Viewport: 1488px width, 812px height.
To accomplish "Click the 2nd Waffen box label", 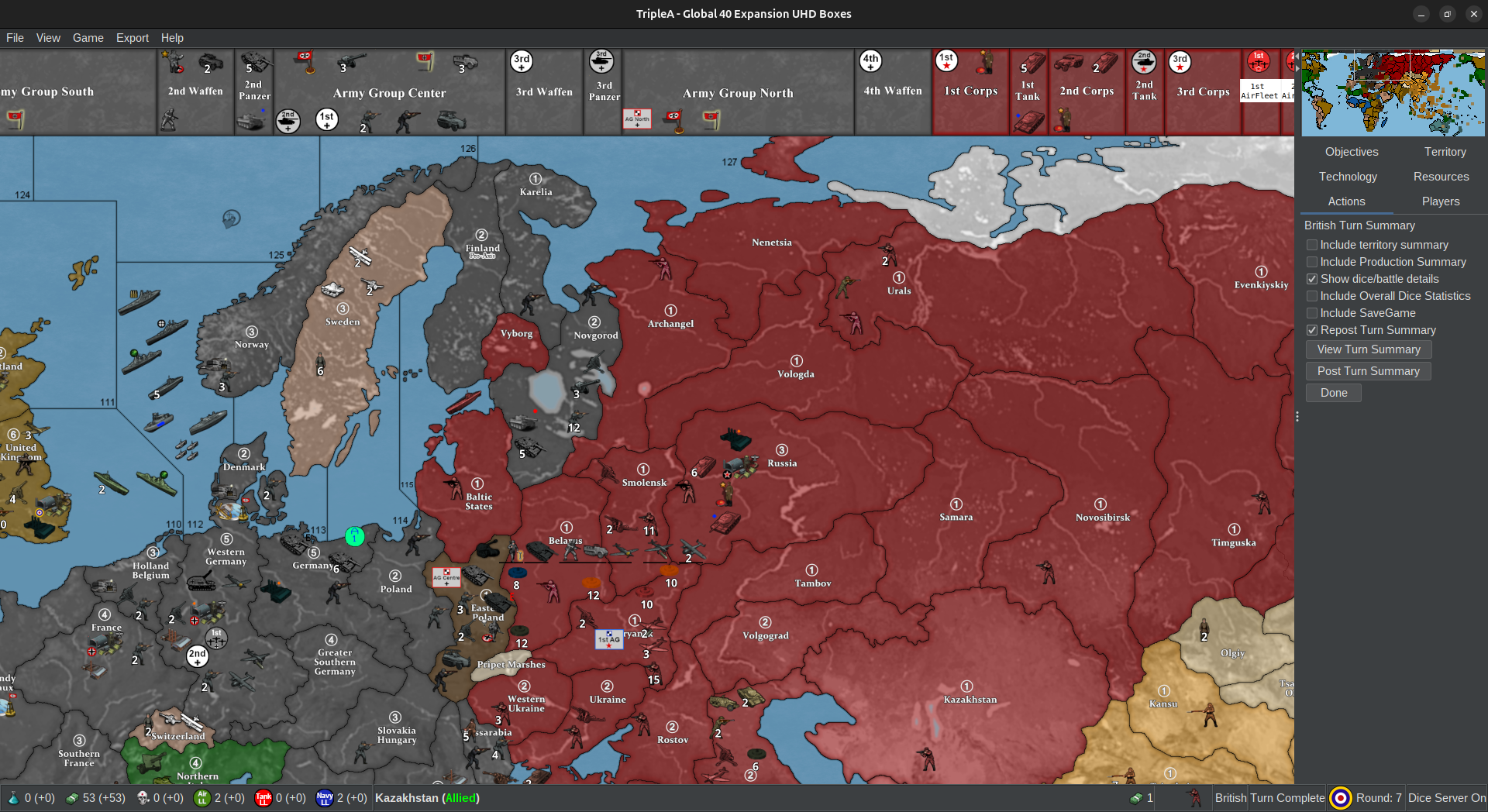I will (x=195, y=91).
